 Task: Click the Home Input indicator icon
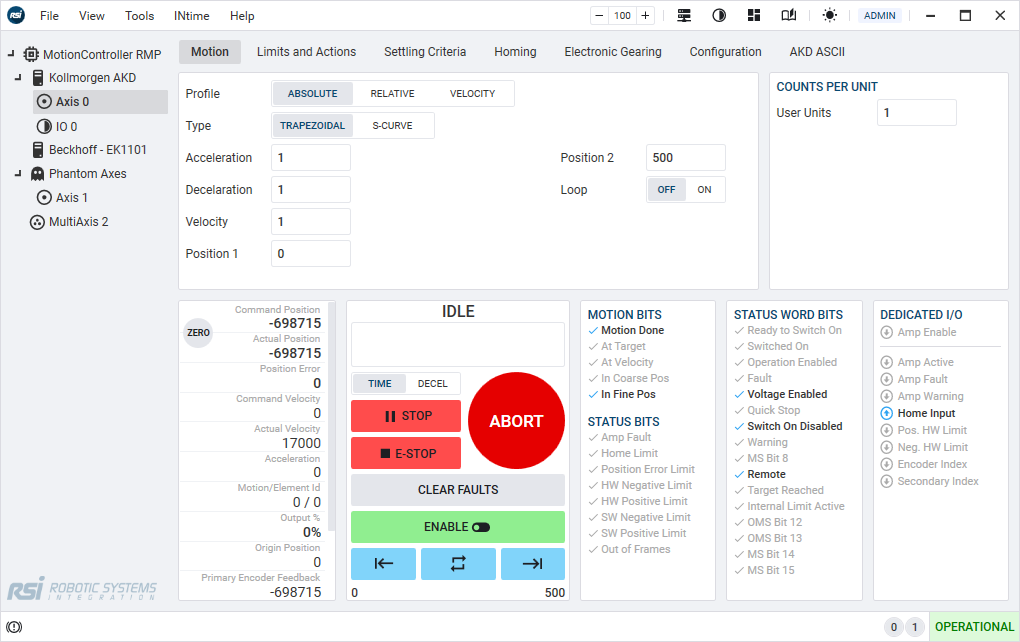pos(887,413)
